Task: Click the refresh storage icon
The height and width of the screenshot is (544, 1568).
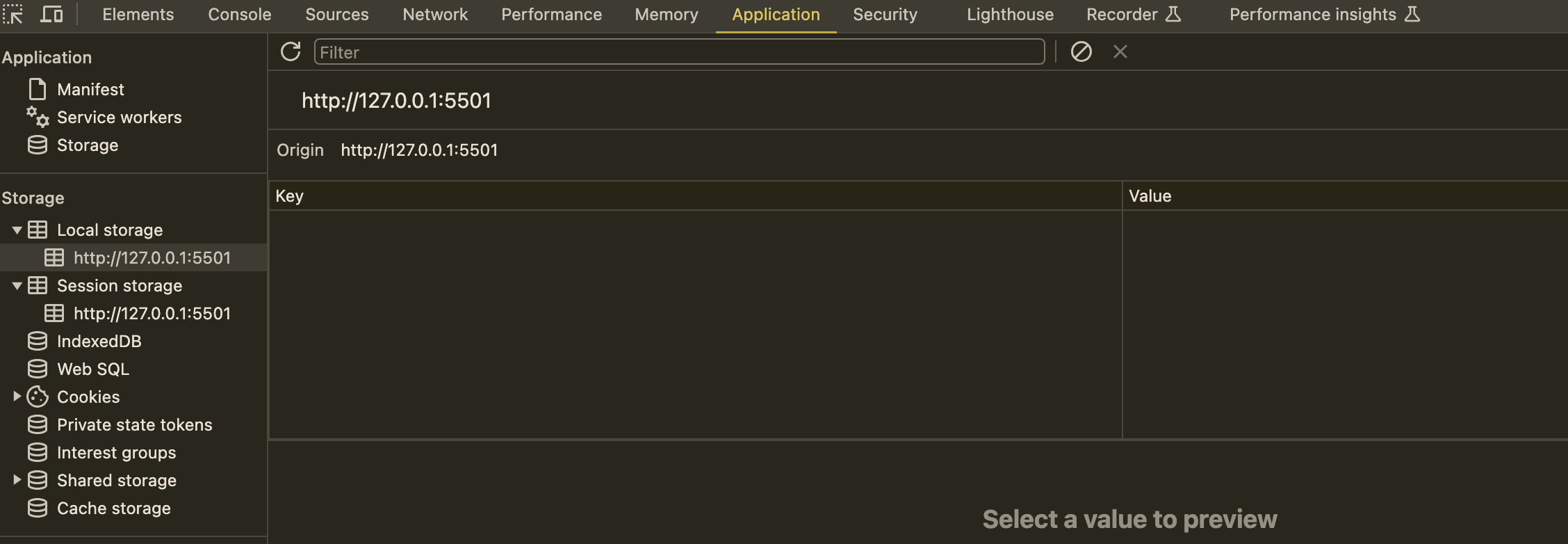Action: click(x=291, y=51)
